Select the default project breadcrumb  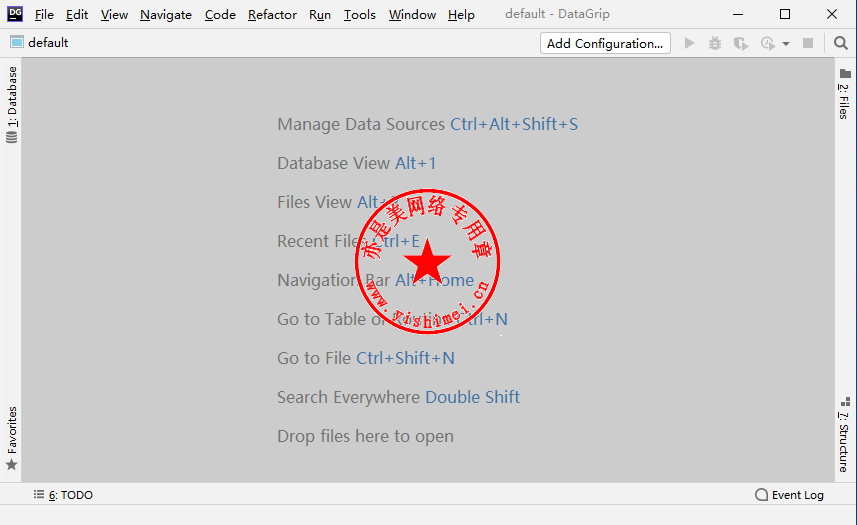click(x=39, y=43)
